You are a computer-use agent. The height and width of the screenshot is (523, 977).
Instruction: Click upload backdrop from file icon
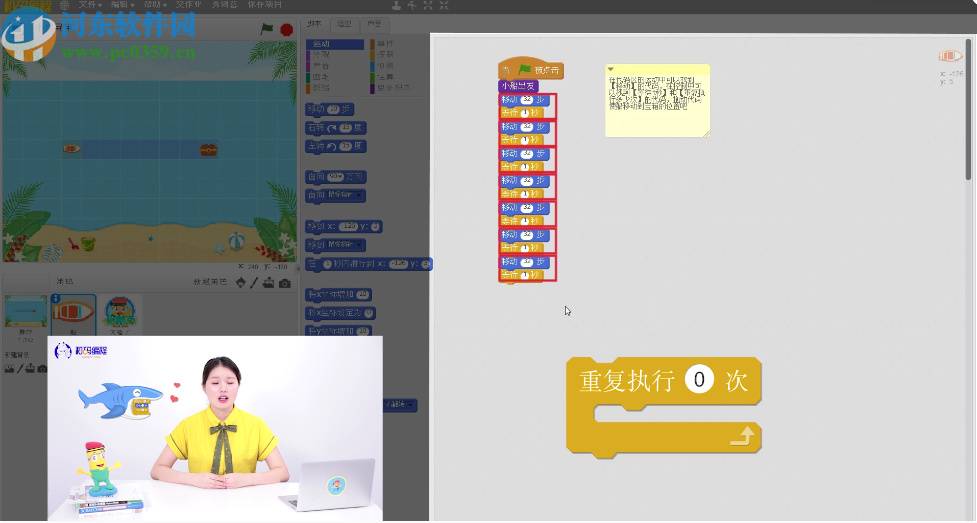pyautogui.click(x=31, y=369)
